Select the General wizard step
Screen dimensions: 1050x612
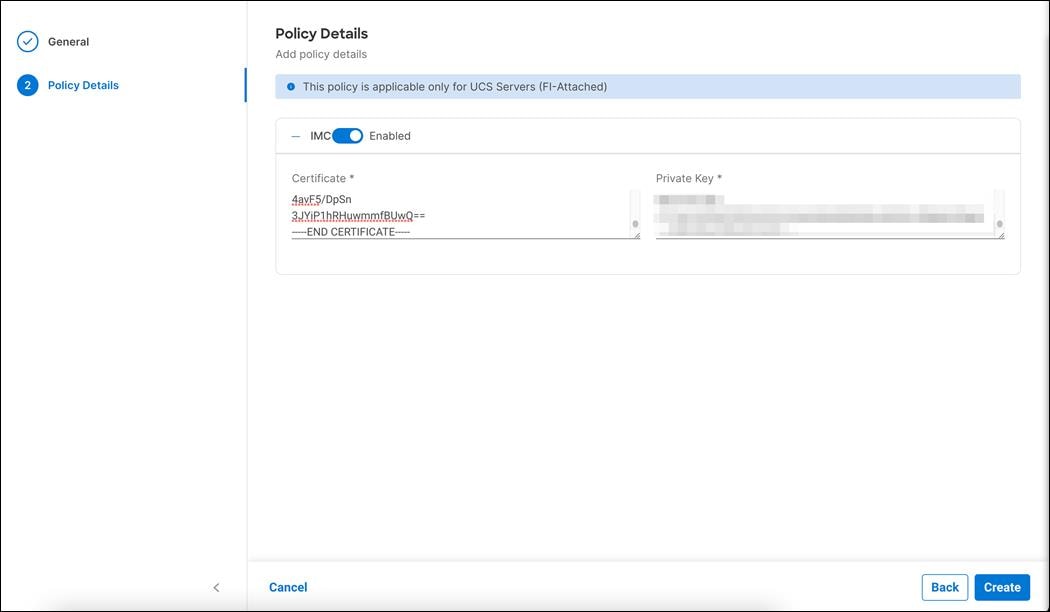(x=68, y=41)
